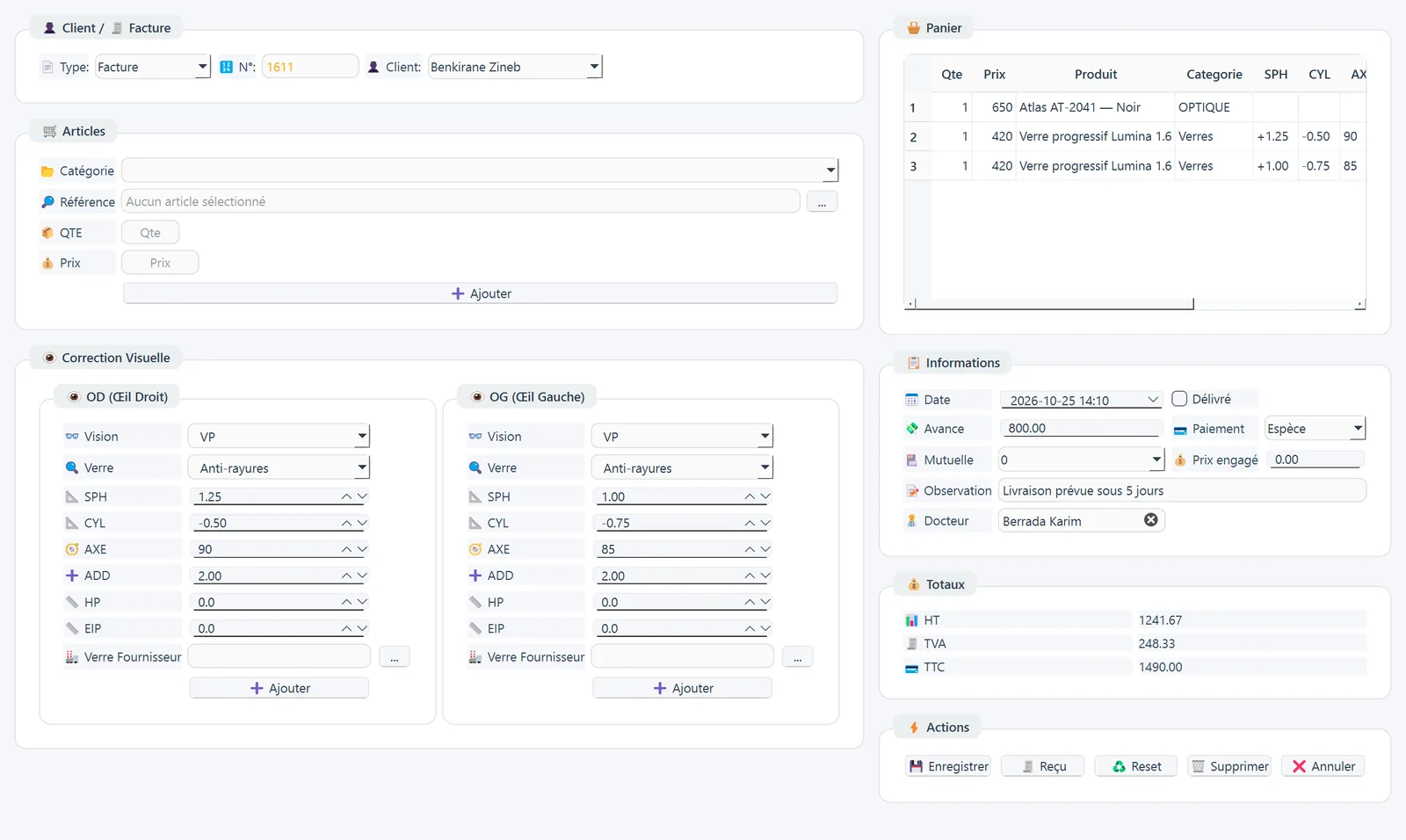Open the Référence article browse button

pos(822,202)
